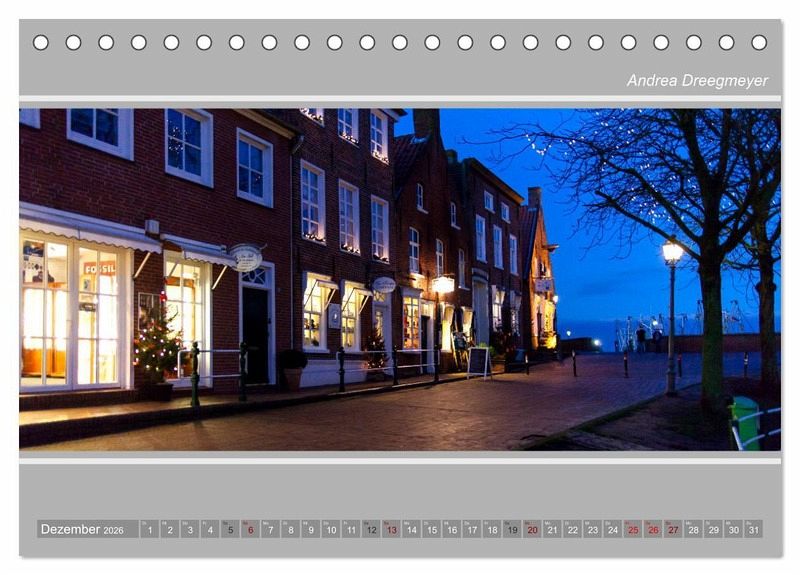This screenshot has height=575, width=800.
Task: Select red holiday date 25
Action: [x=633, y=529]
